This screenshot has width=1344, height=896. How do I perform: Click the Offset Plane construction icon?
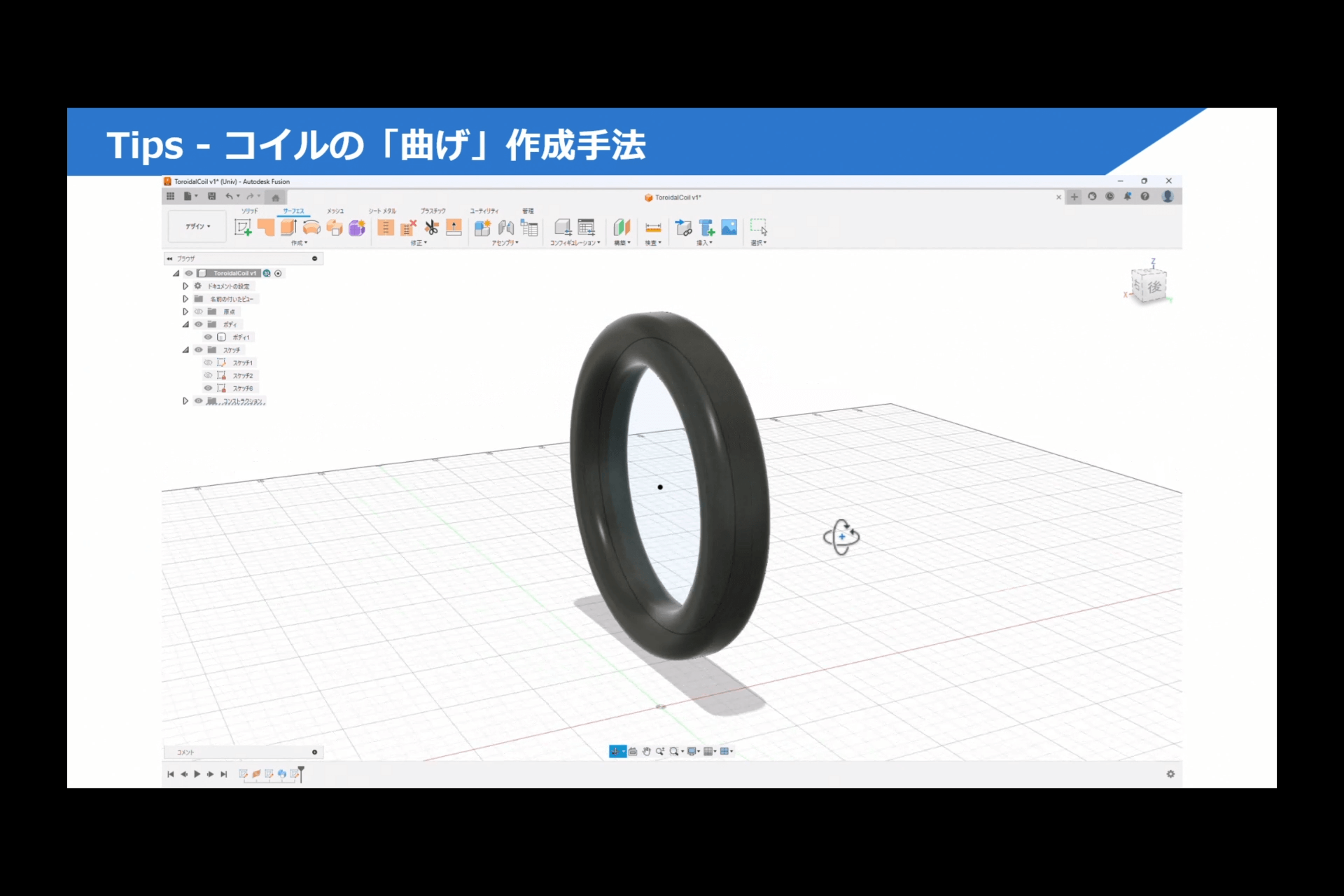coord(622,227)
